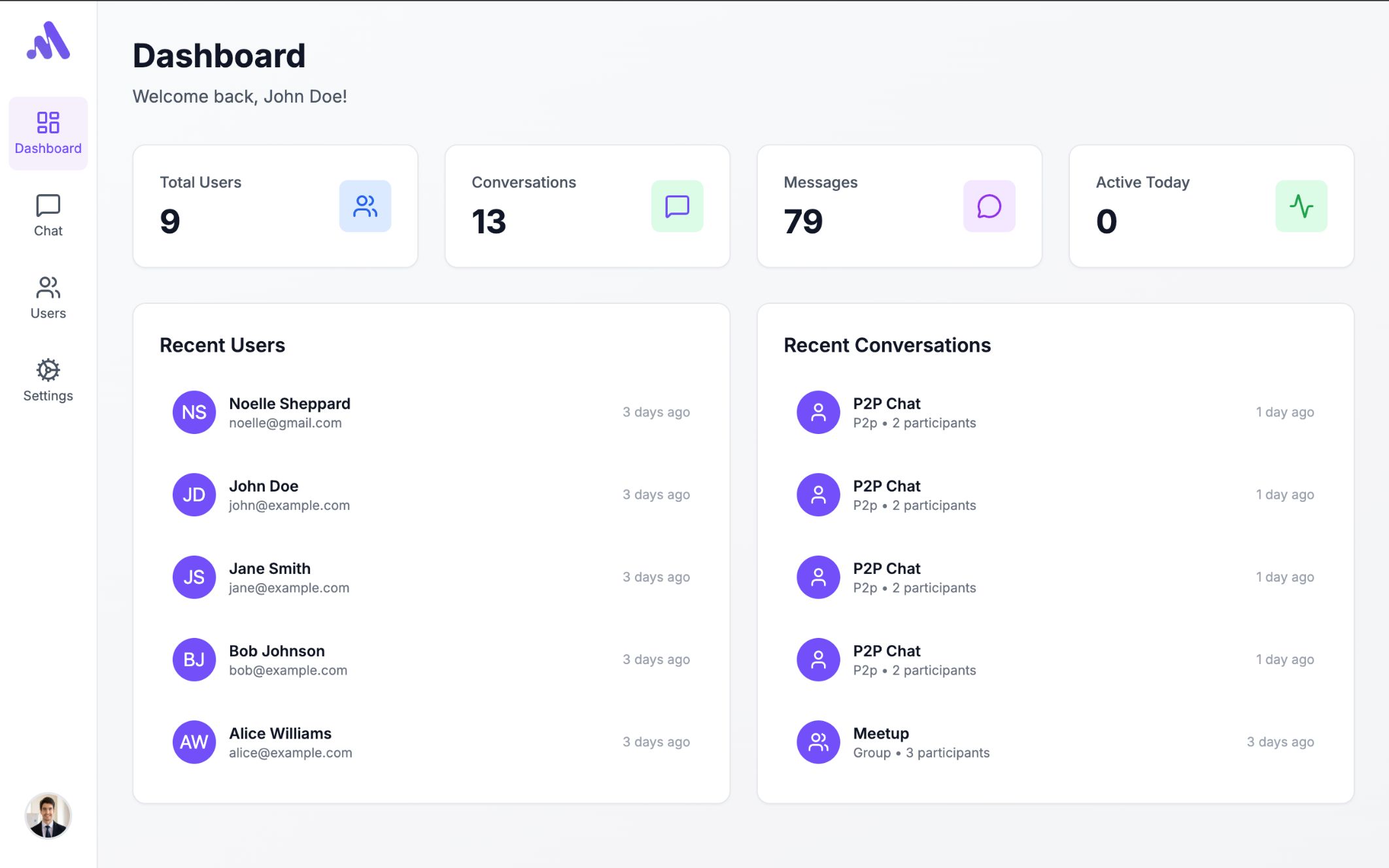
Task: Open the Chat section from sidebar
Action: (48, 216)
